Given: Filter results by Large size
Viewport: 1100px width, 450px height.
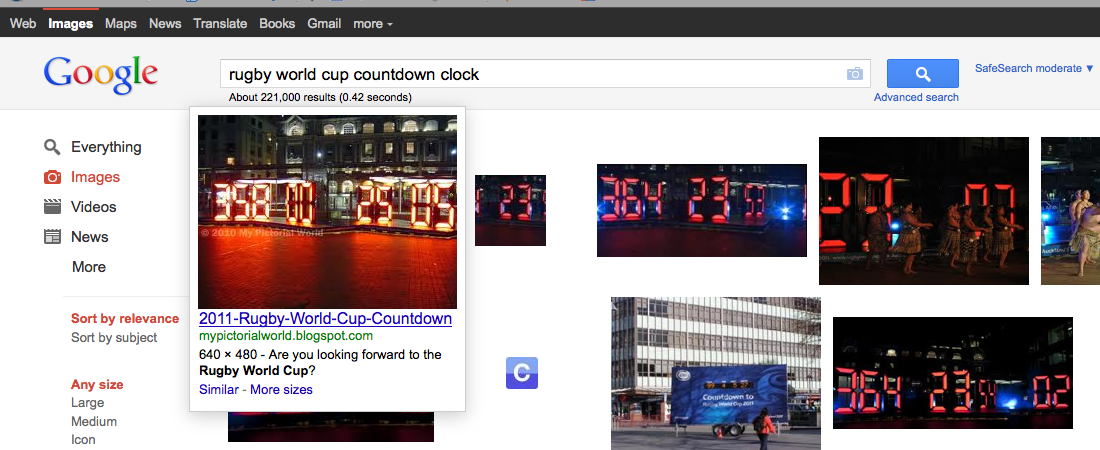Looking at the screenshot, I should point(88,403).
